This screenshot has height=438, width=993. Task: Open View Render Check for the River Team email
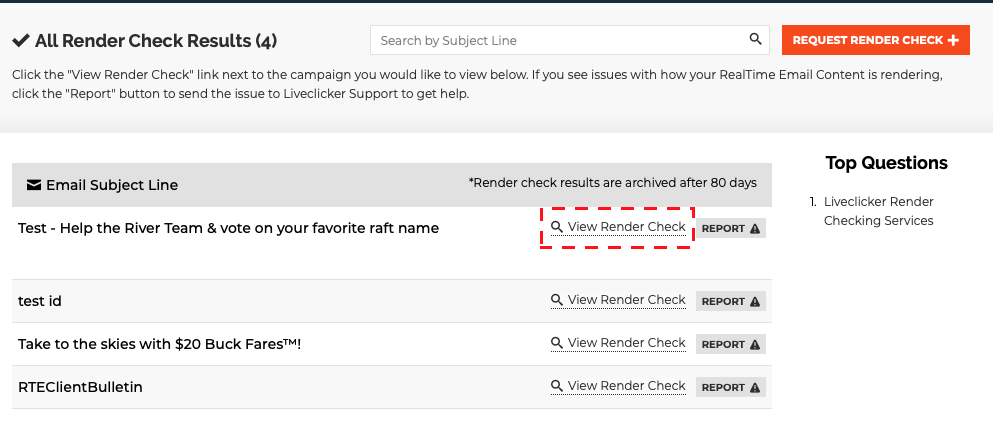pos(626,227)
